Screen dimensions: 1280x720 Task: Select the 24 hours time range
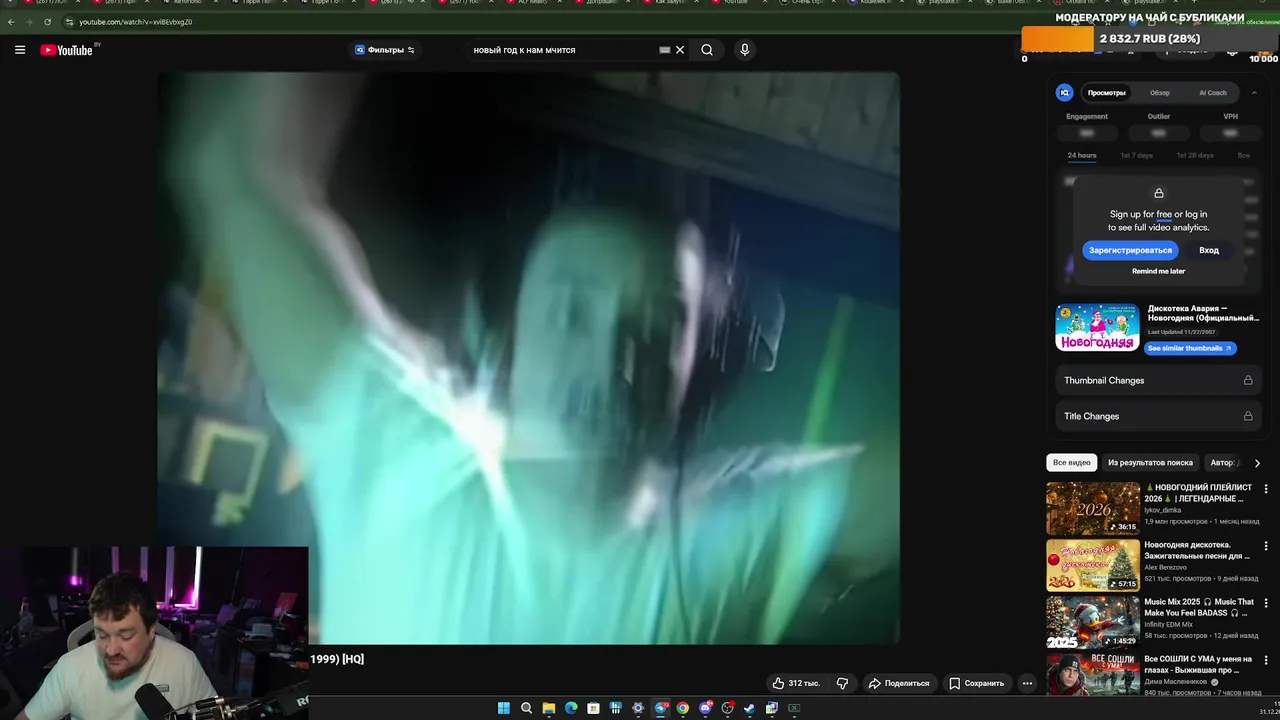tap(1082, 155)
